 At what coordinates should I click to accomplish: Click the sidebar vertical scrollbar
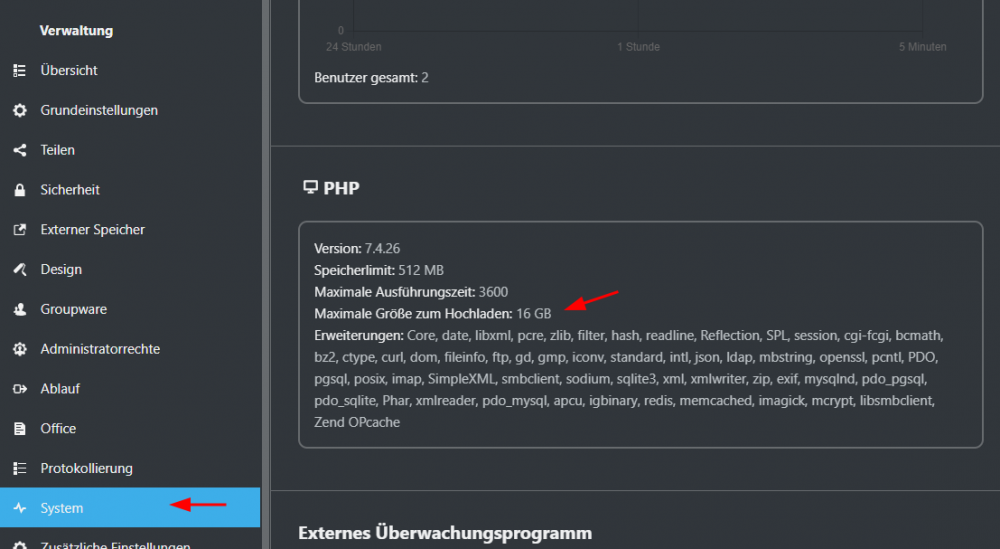click(266, 274)
